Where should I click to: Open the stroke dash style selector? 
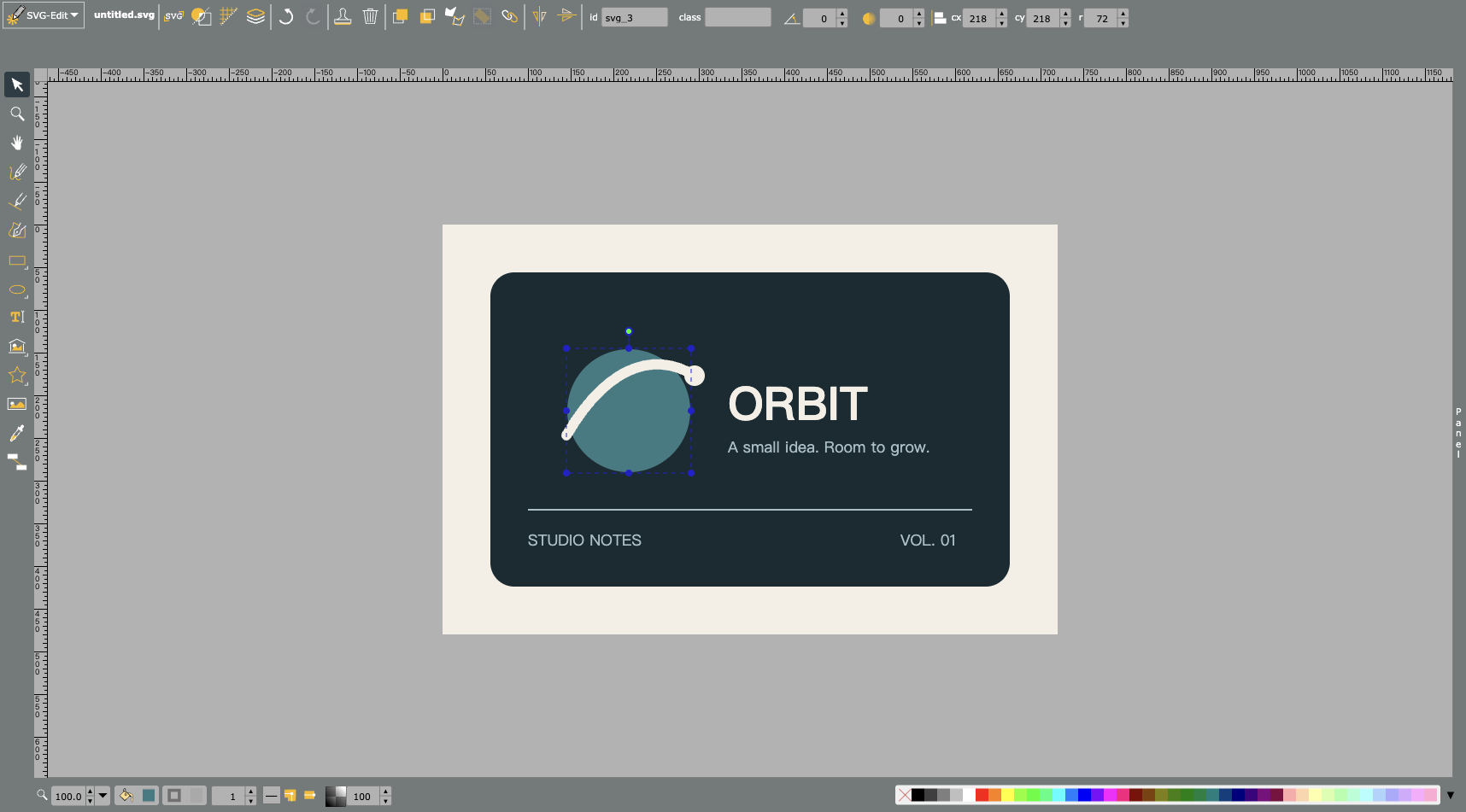coord(271,796)
